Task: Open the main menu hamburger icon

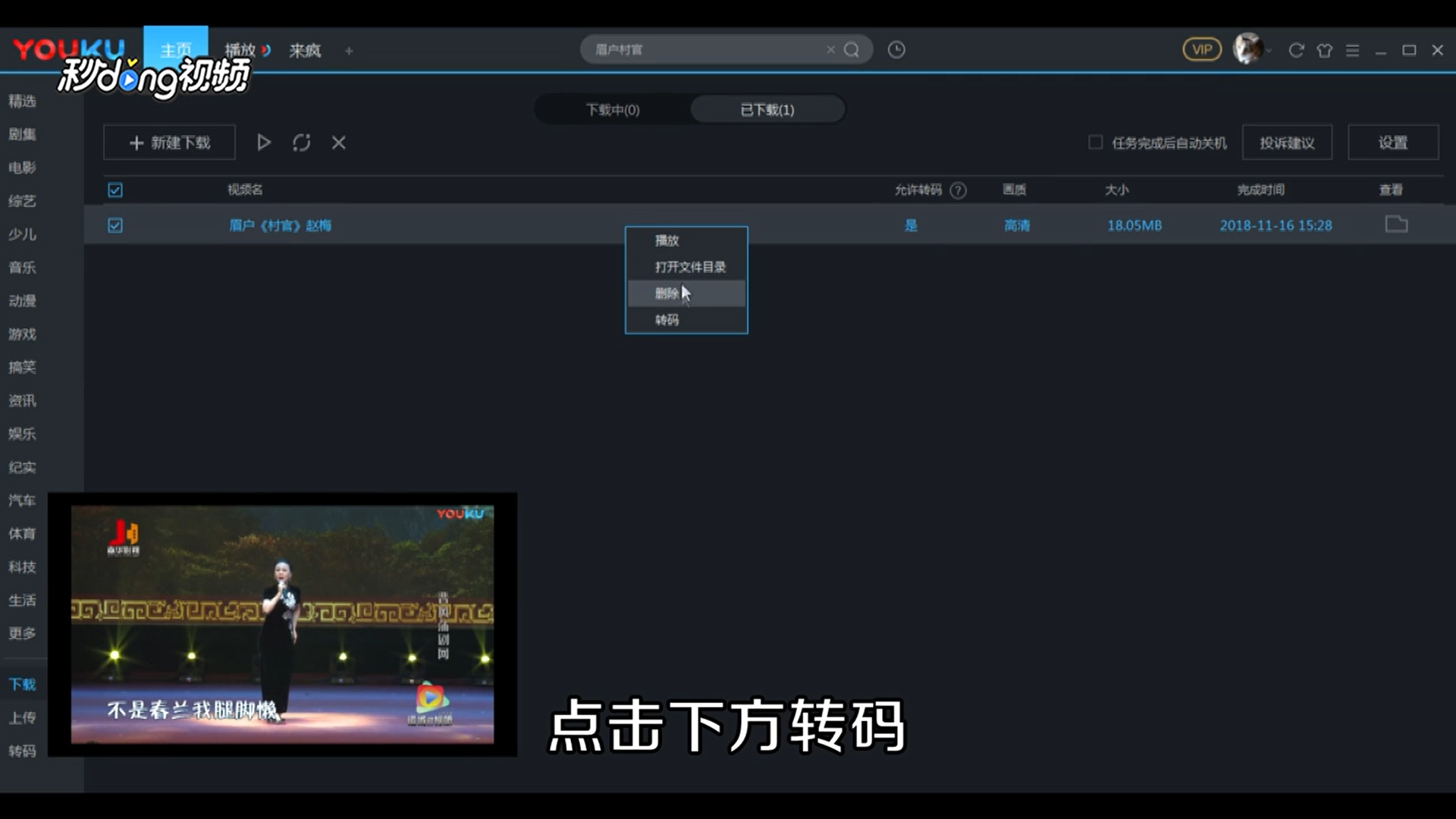Action: 1352,49
